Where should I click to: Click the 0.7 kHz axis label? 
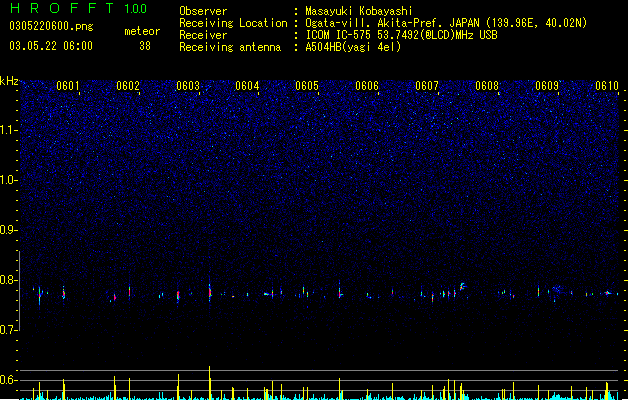pyautogui.click(x=9, y=330)
